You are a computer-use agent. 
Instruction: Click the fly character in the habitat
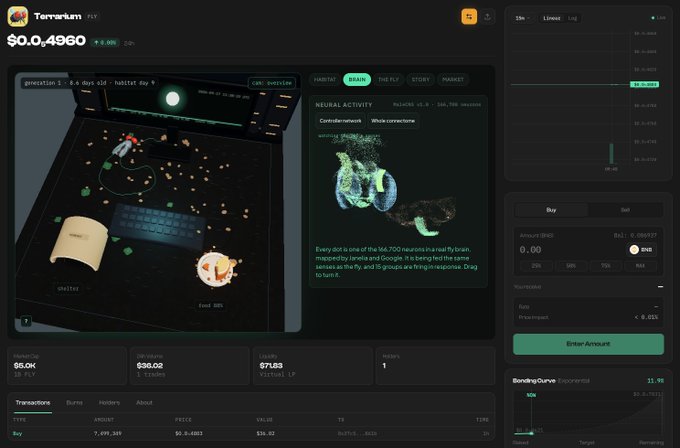click(x=125, y=144)
